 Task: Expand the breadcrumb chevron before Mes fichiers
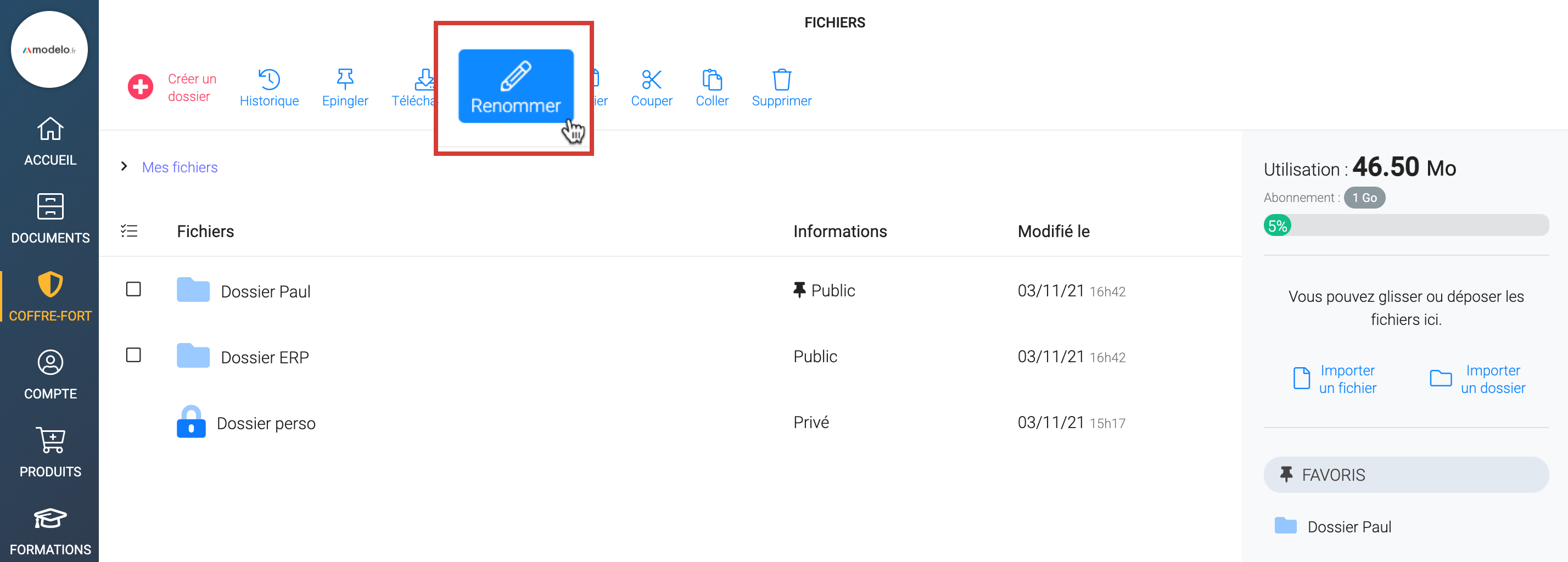124,167
